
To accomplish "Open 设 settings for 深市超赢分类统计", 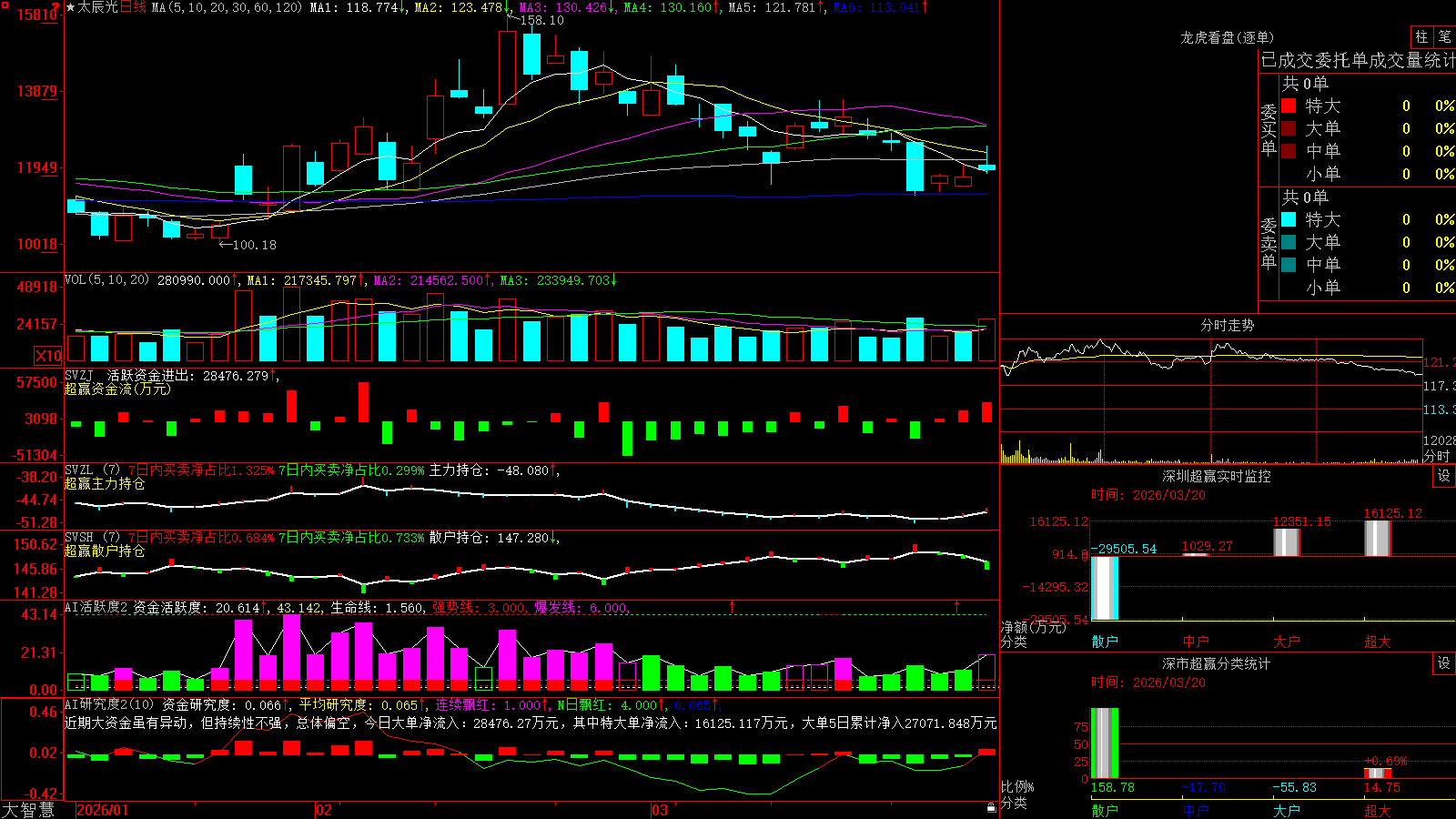I will coord(1444,663).
